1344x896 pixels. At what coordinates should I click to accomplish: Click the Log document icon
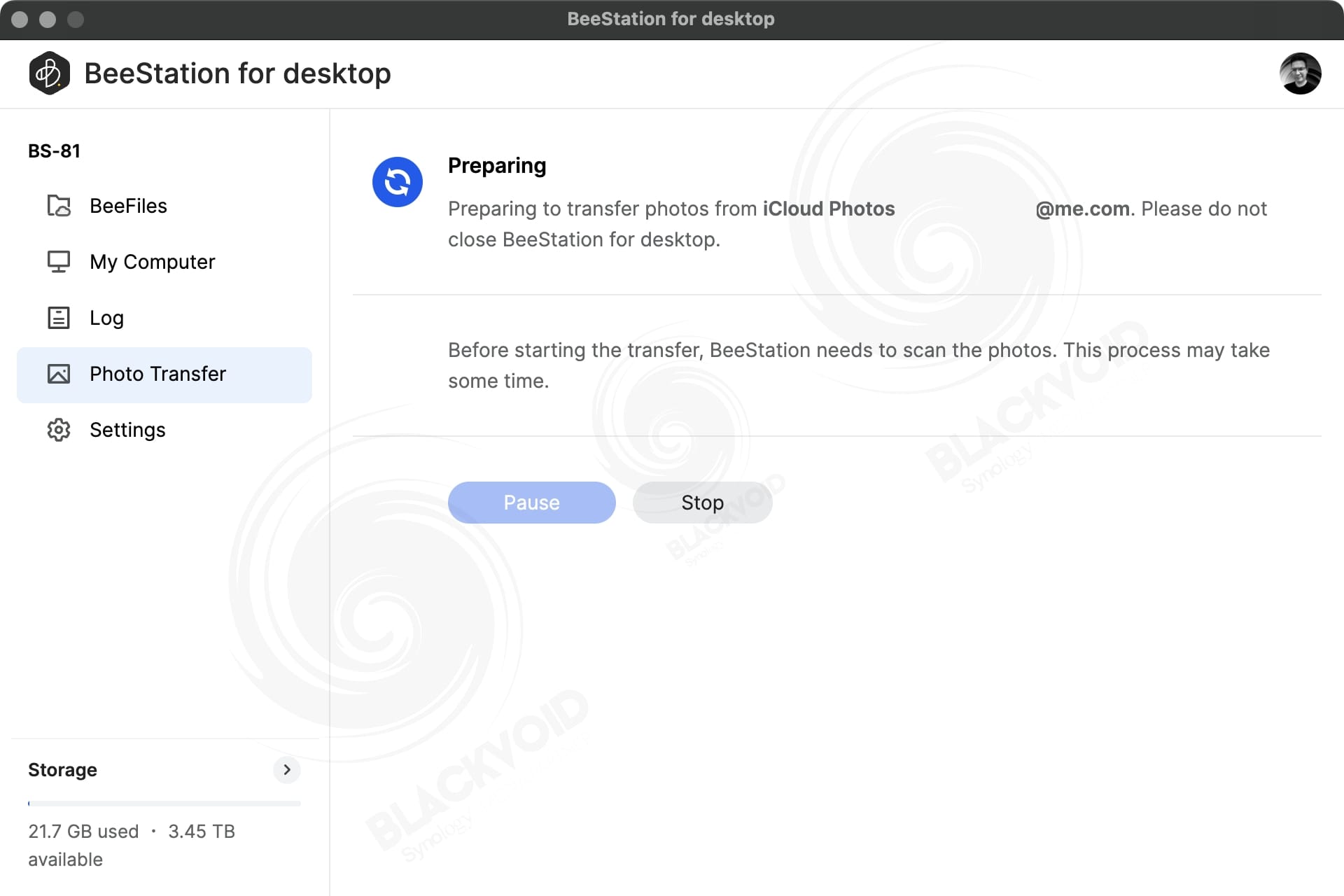pos(59,318)
